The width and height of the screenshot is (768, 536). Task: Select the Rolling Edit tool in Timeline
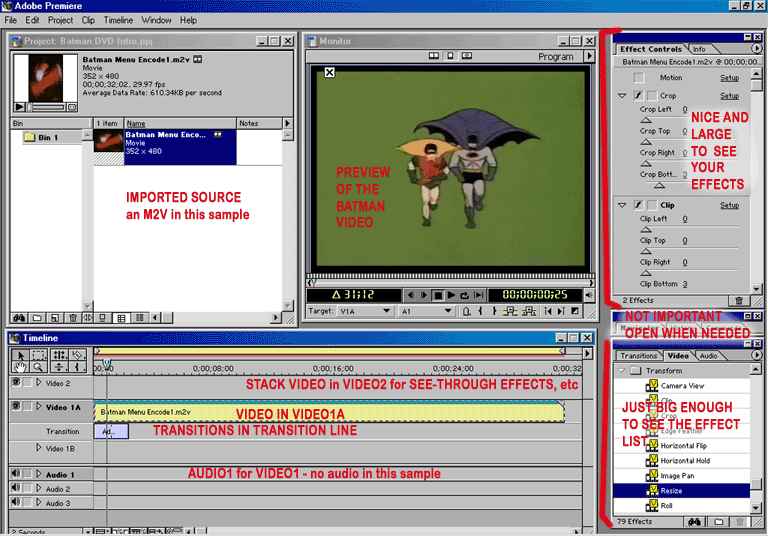click(59, 355)
